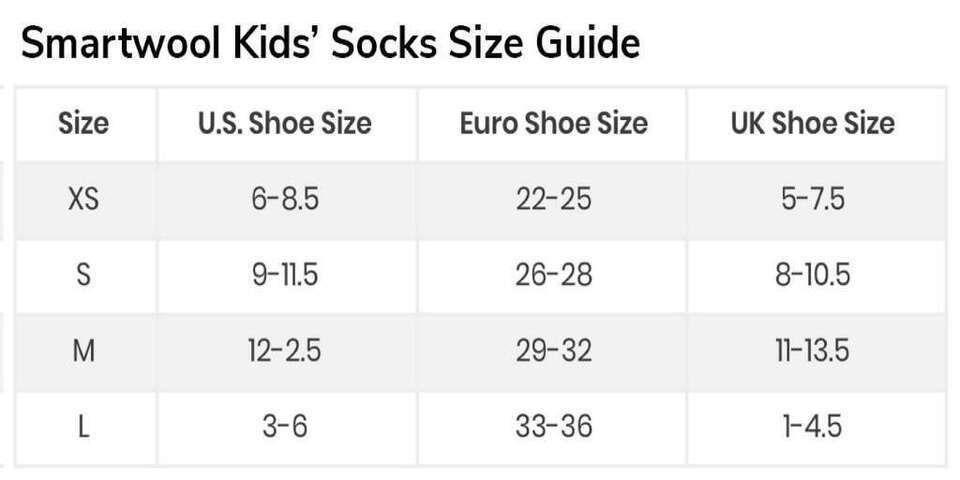This screenshot has width=960, height=480.
Task: Select the XS size cell
Action: 84,200
